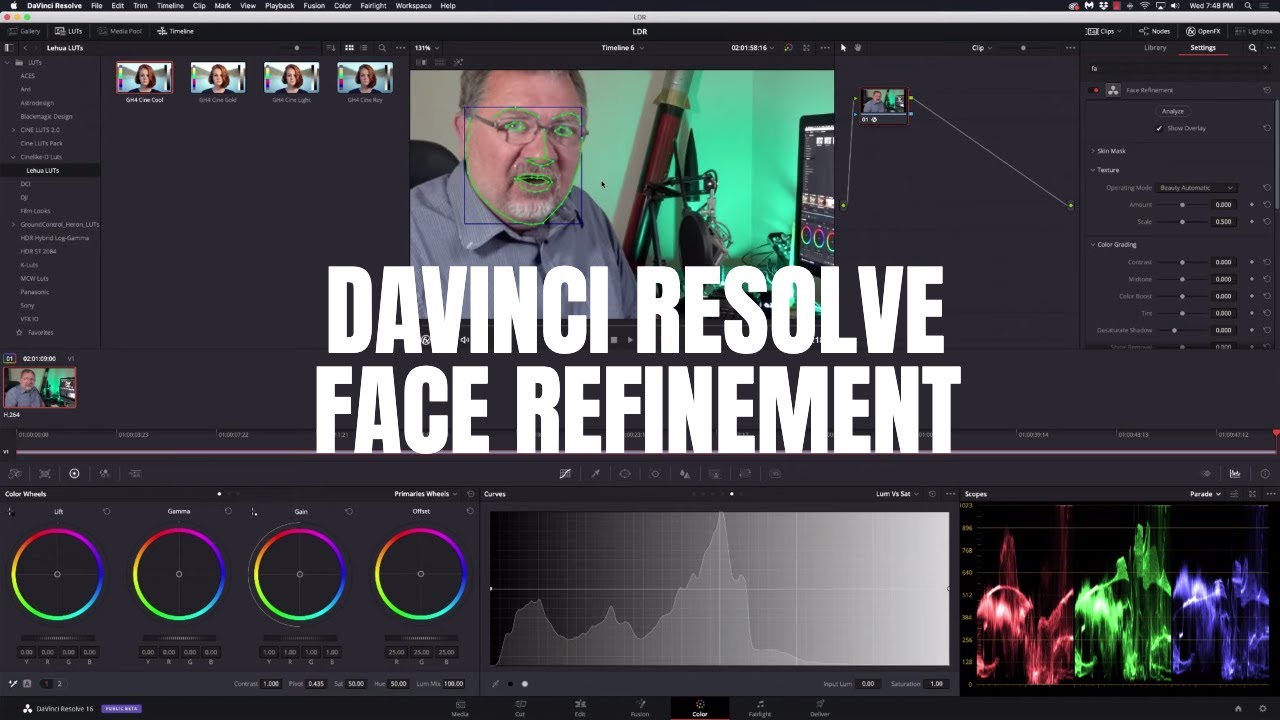This screenshot has height=720, width=1280.
Task: Switch LUT browser to list view
Action: click(363, 47)
